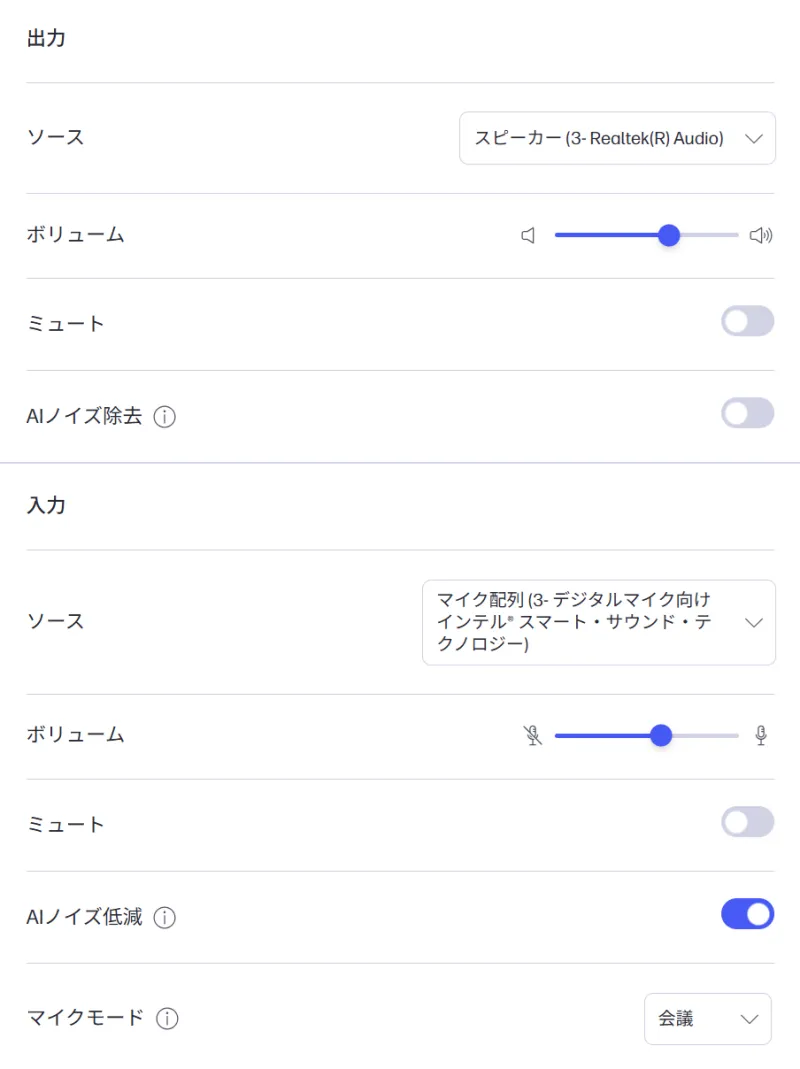Click the low volume speaker icon
800x1069 pixels.
coord(529,236)
